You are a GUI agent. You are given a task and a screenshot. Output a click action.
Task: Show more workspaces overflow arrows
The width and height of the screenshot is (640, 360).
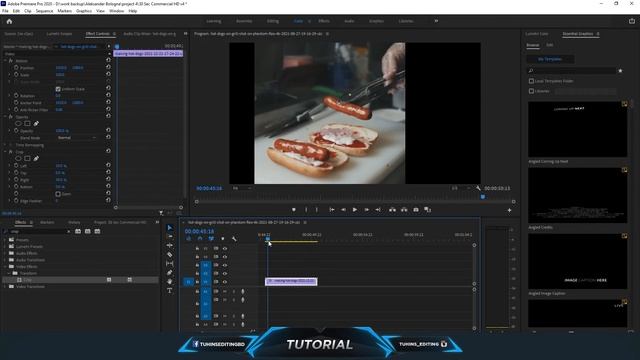tap(436, 21)
